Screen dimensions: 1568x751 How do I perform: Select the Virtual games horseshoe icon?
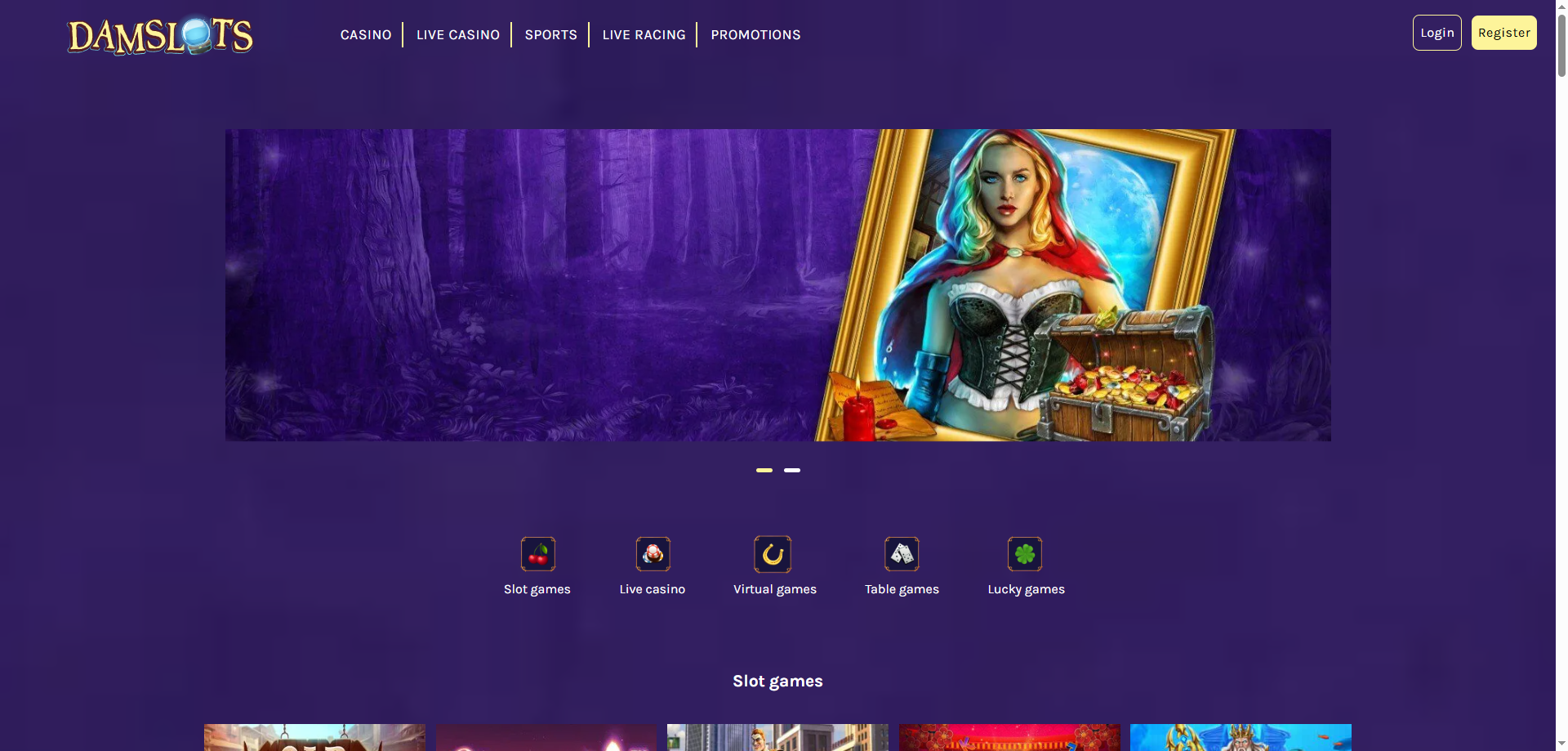click(x=773, y=554)
